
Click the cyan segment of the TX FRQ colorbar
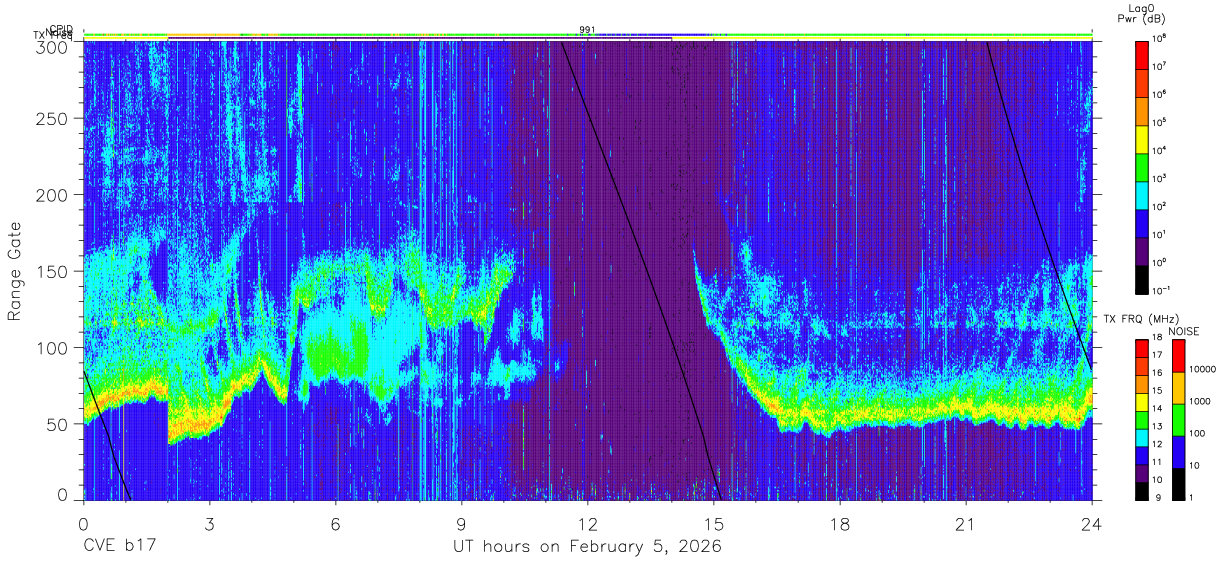[1143, 438]
